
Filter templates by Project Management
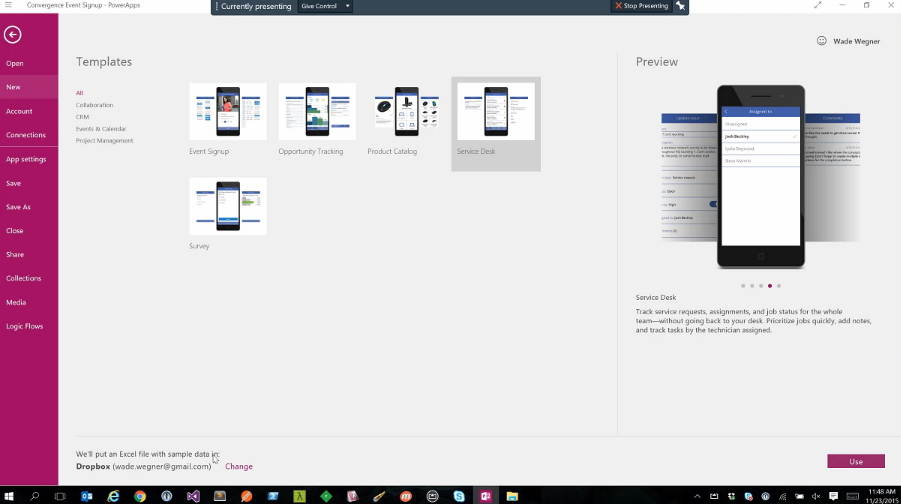coord(104,141)
